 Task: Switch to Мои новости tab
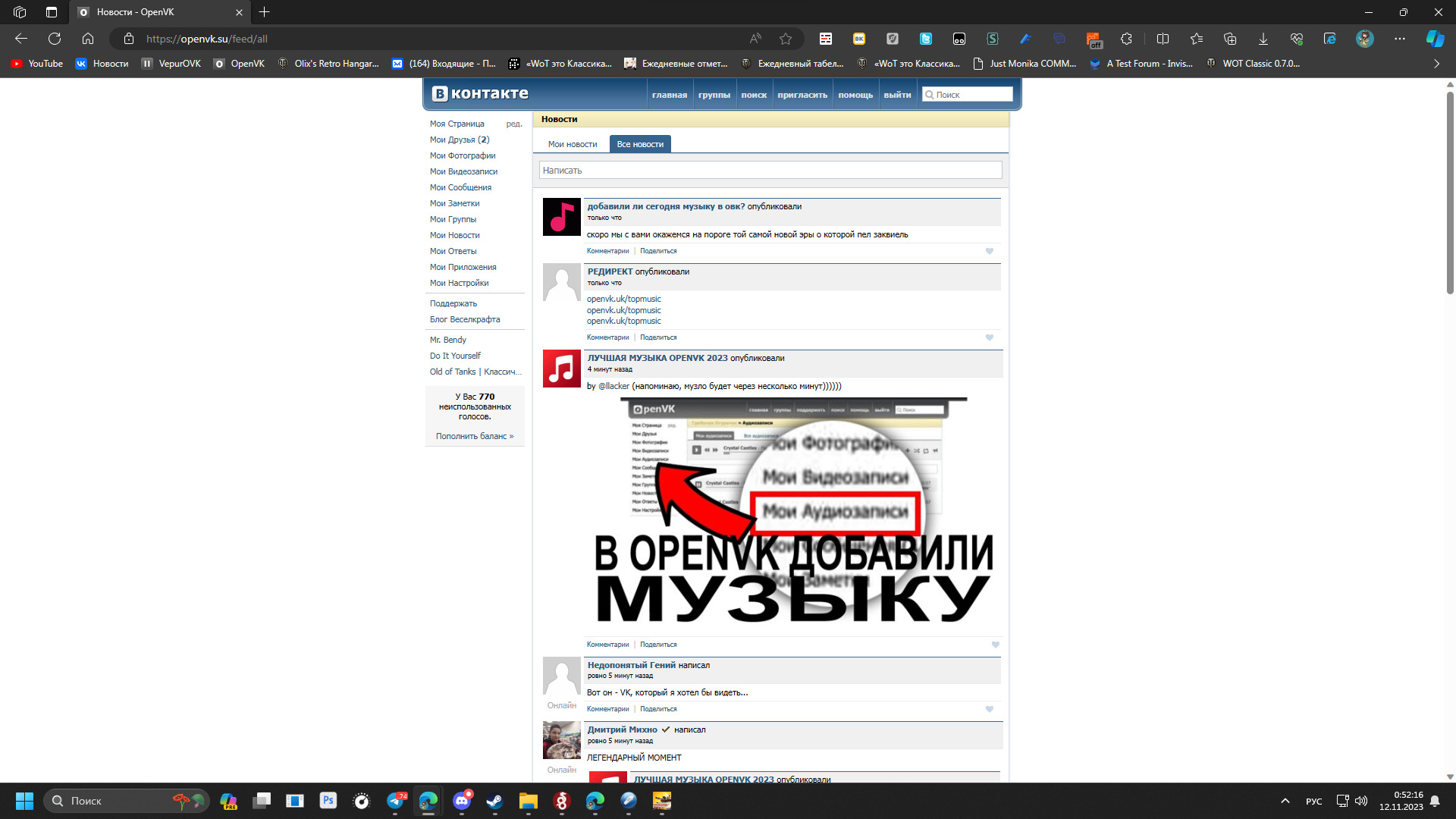[572, 144]
